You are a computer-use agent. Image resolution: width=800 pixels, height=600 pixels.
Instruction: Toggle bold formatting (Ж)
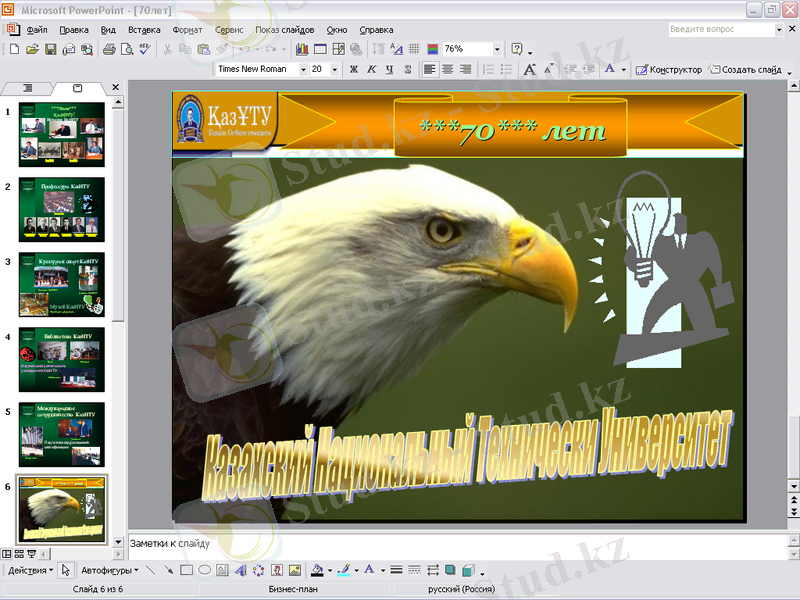[x=352, y=70]
